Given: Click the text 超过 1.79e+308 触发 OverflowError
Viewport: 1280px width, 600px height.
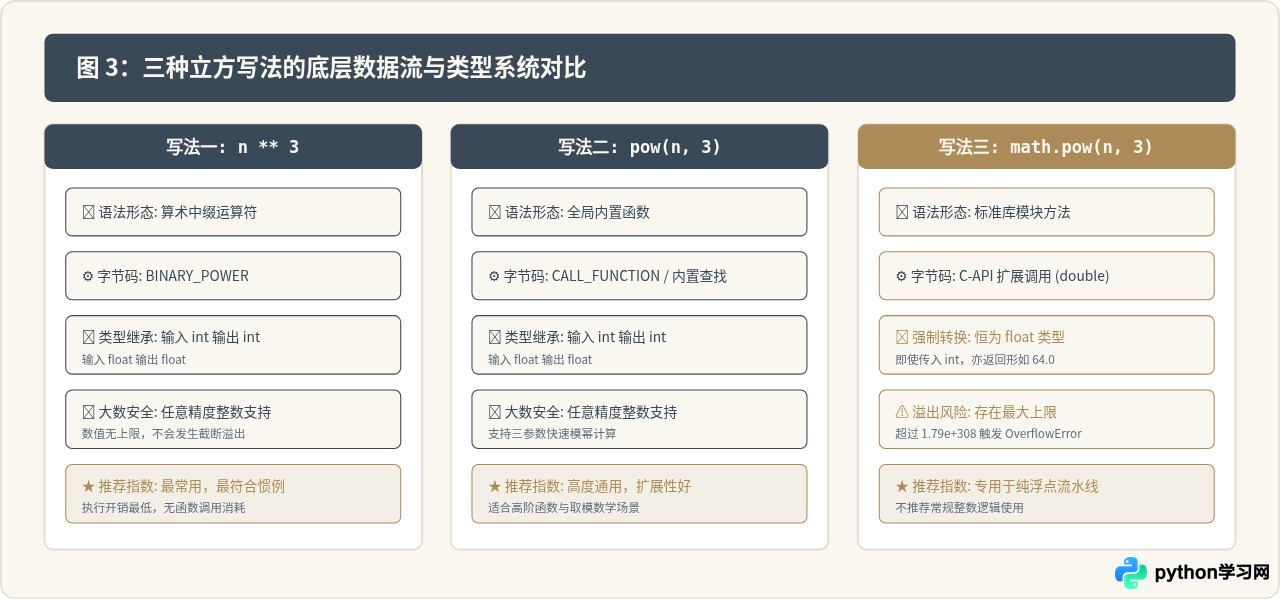Looking at the screenshot, I should [x=988, y=434].
